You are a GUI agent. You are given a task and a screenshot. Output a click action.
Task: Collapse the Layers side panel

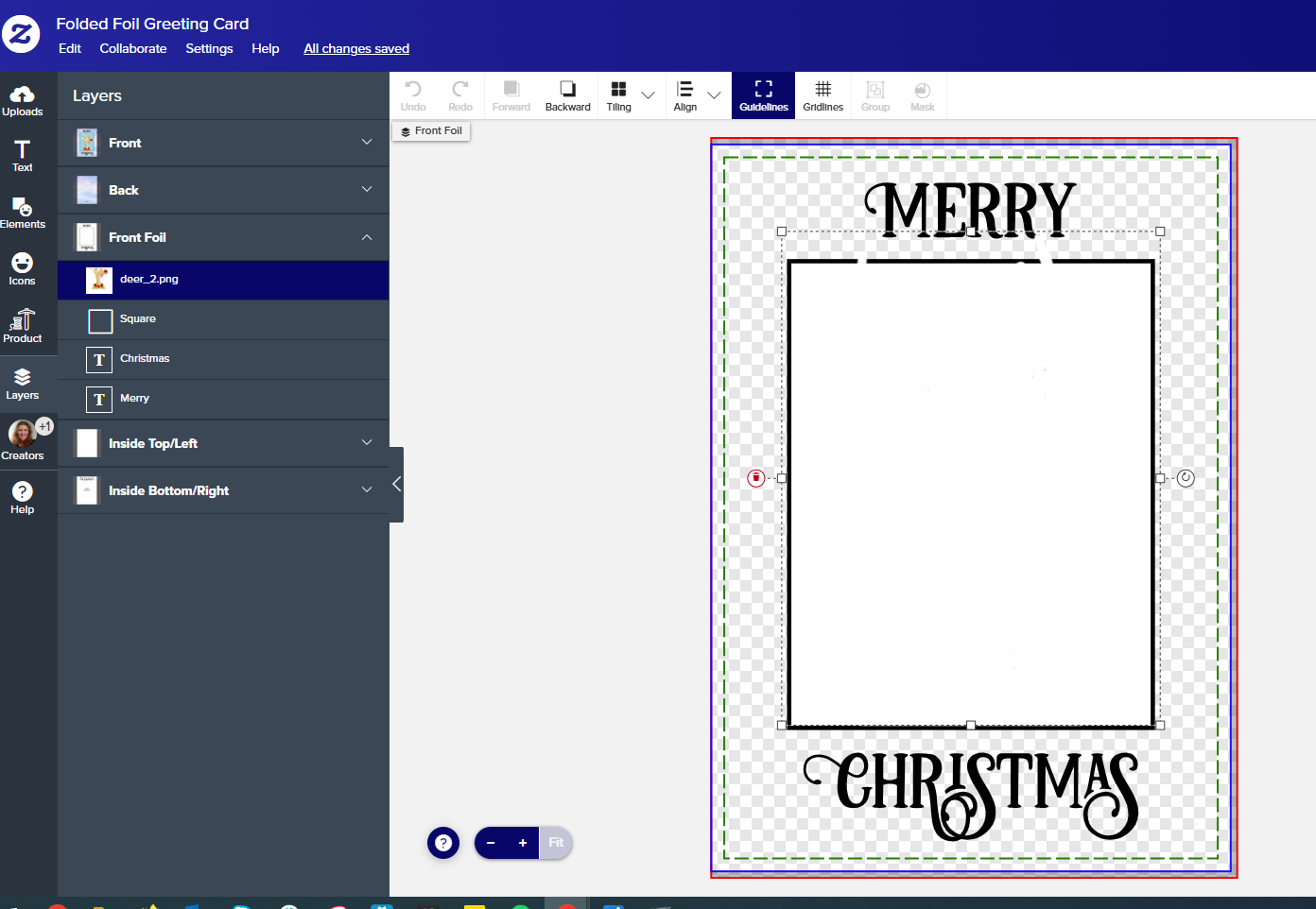pos(397,485)
